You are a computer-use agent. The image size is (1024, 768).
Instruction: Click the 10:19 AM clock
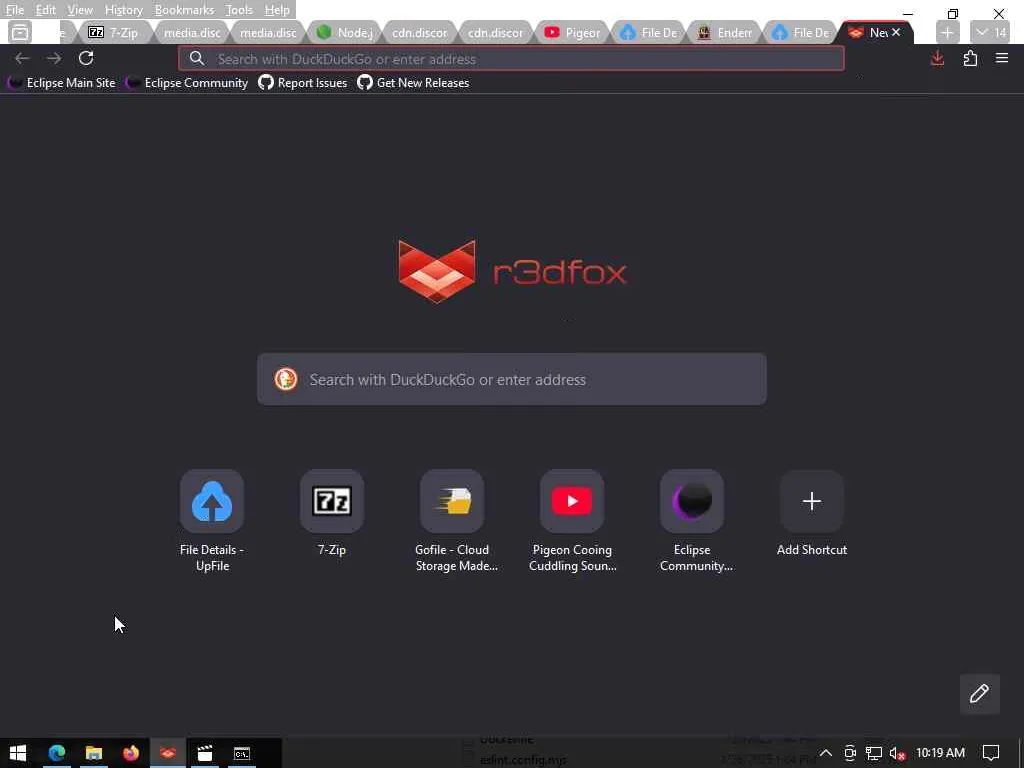(x=940, y=753)
